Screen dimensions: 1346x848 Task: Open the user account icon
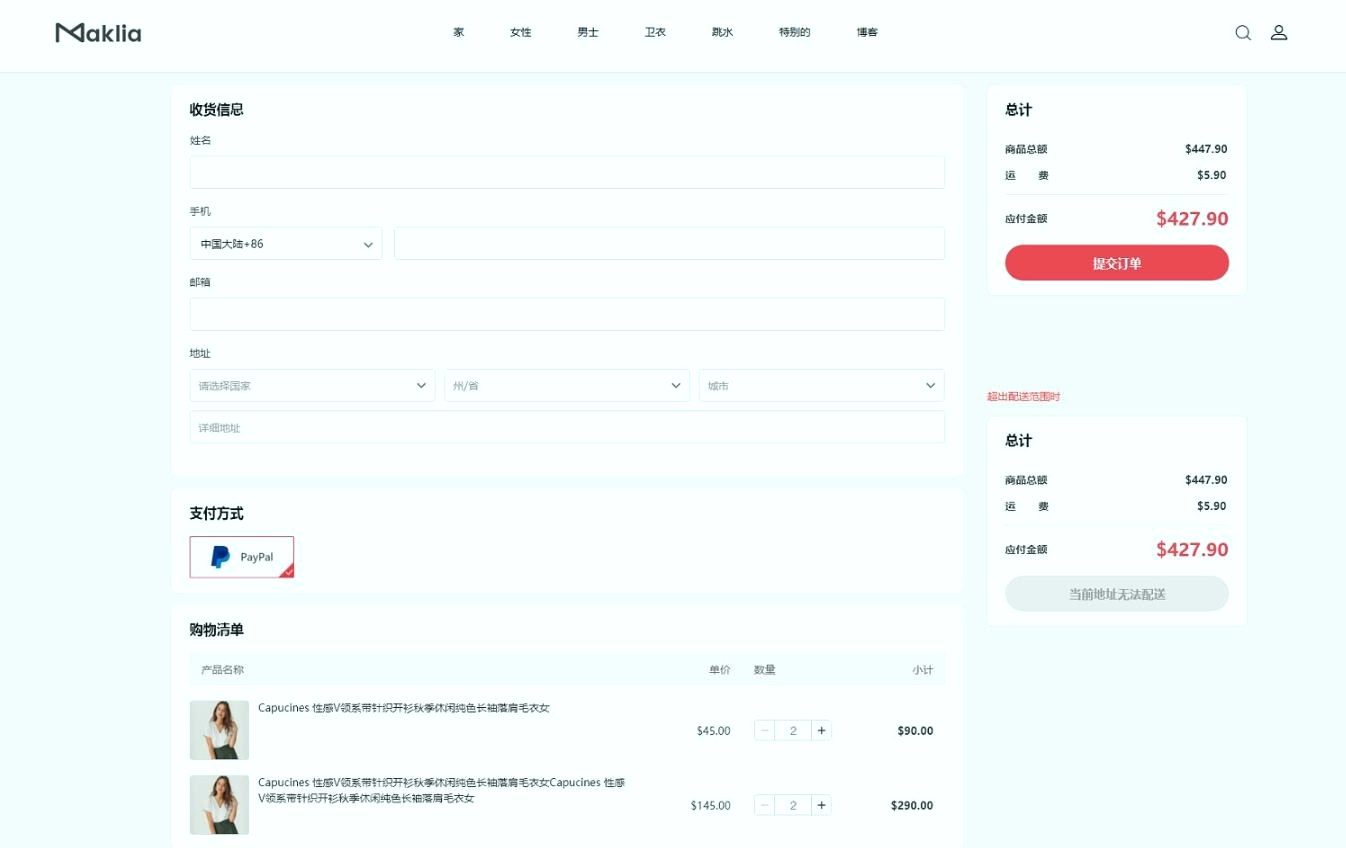[1278, 32]
